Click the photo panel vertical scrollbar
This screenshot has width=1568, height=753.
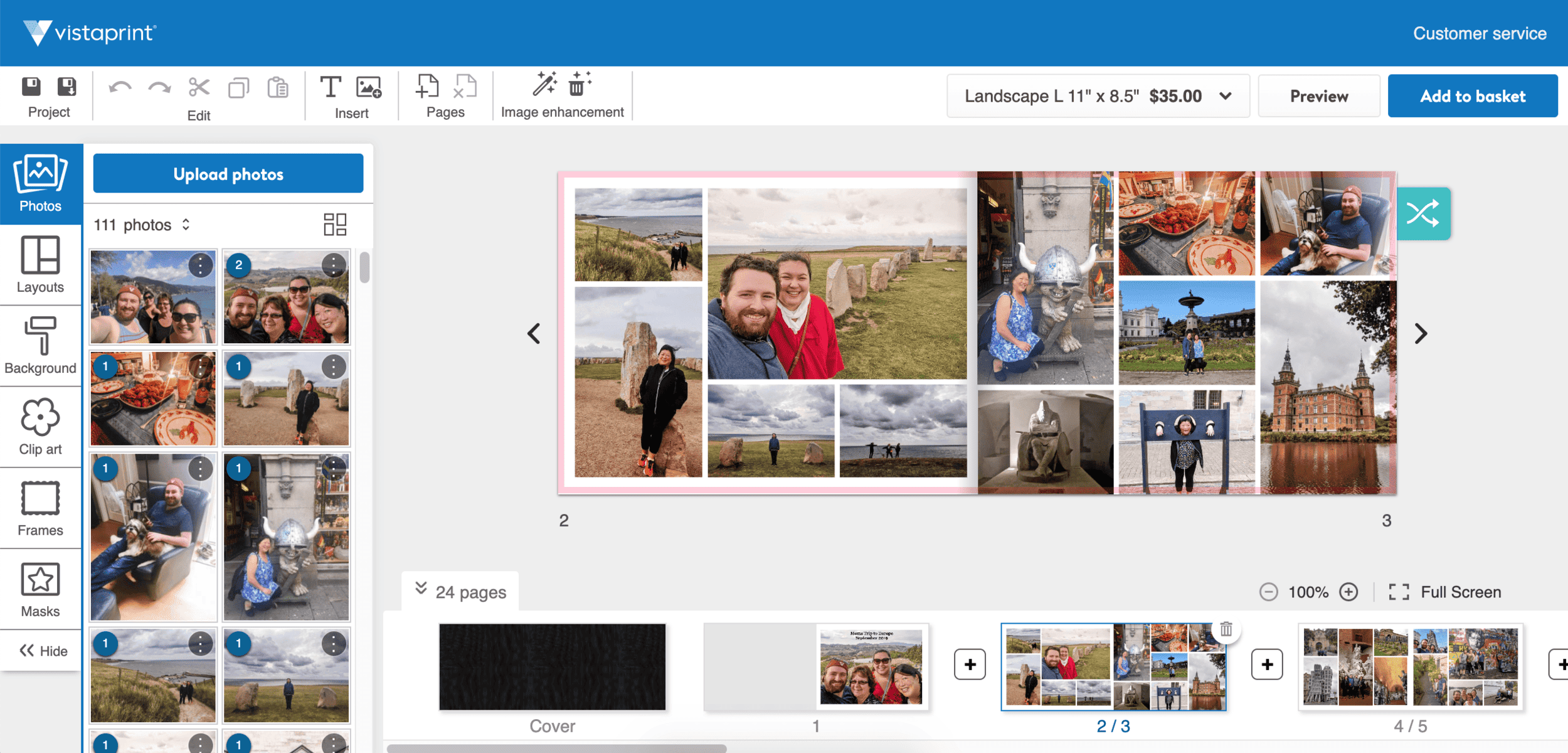[364, 267]
